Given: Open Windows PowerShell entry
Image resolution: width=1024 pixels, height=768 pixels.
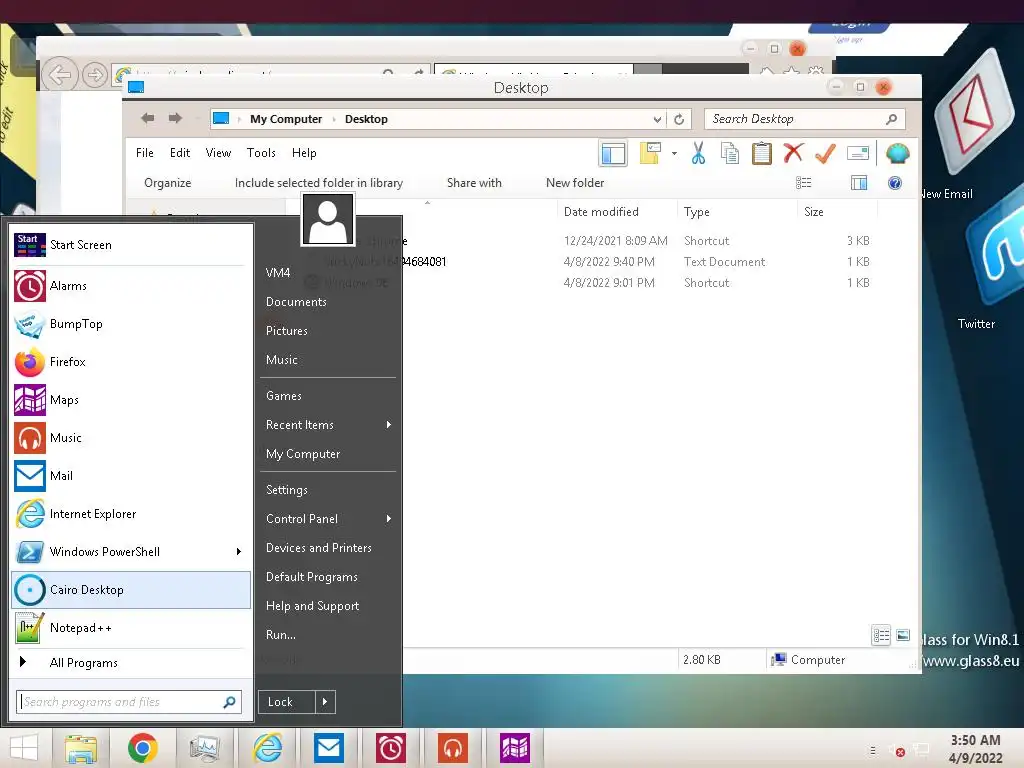Looking at the screenshot, I should (x=131, y=552).
